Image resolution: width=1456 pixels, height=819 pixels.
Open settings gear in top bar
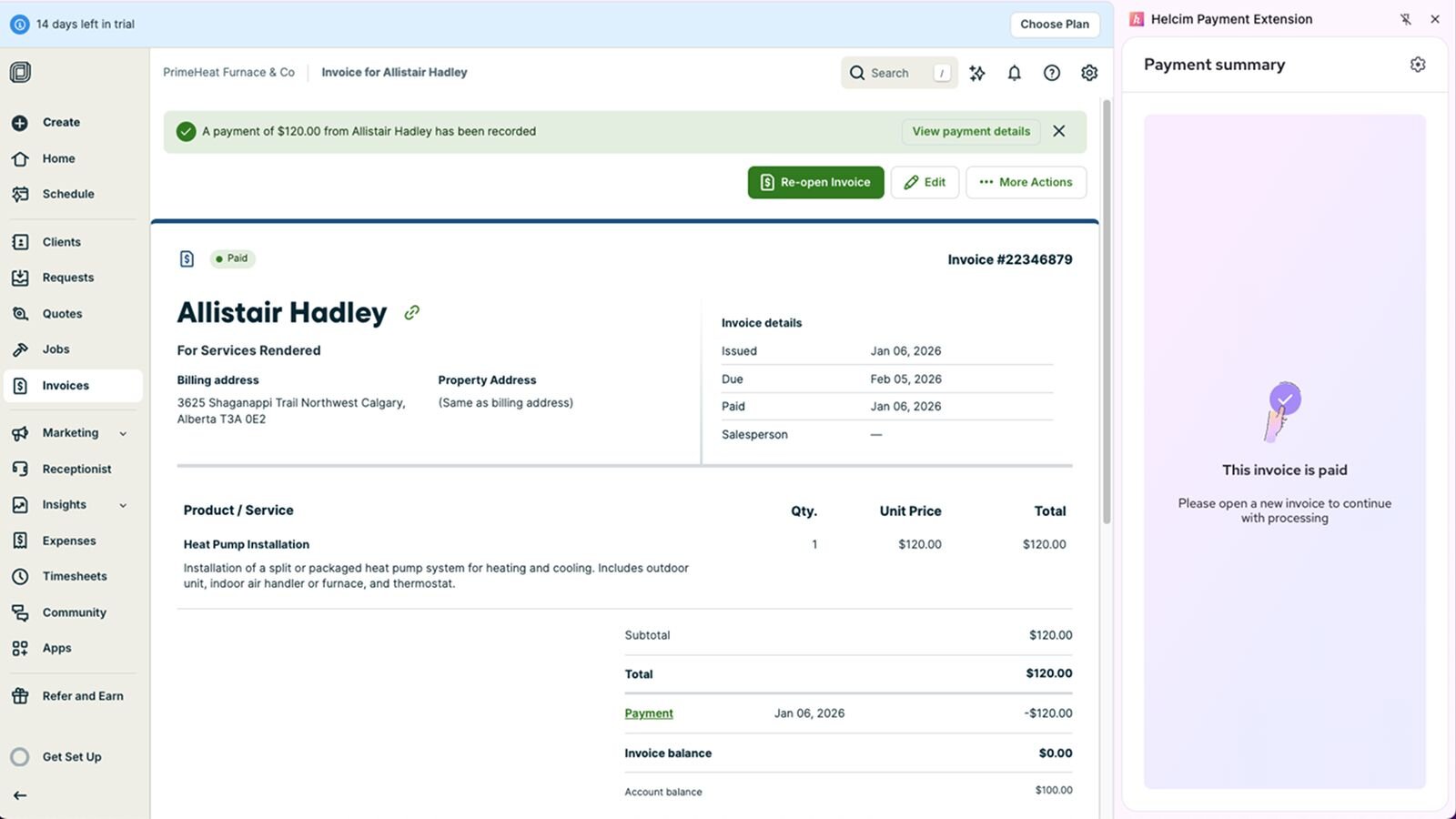click(1088, 73)
